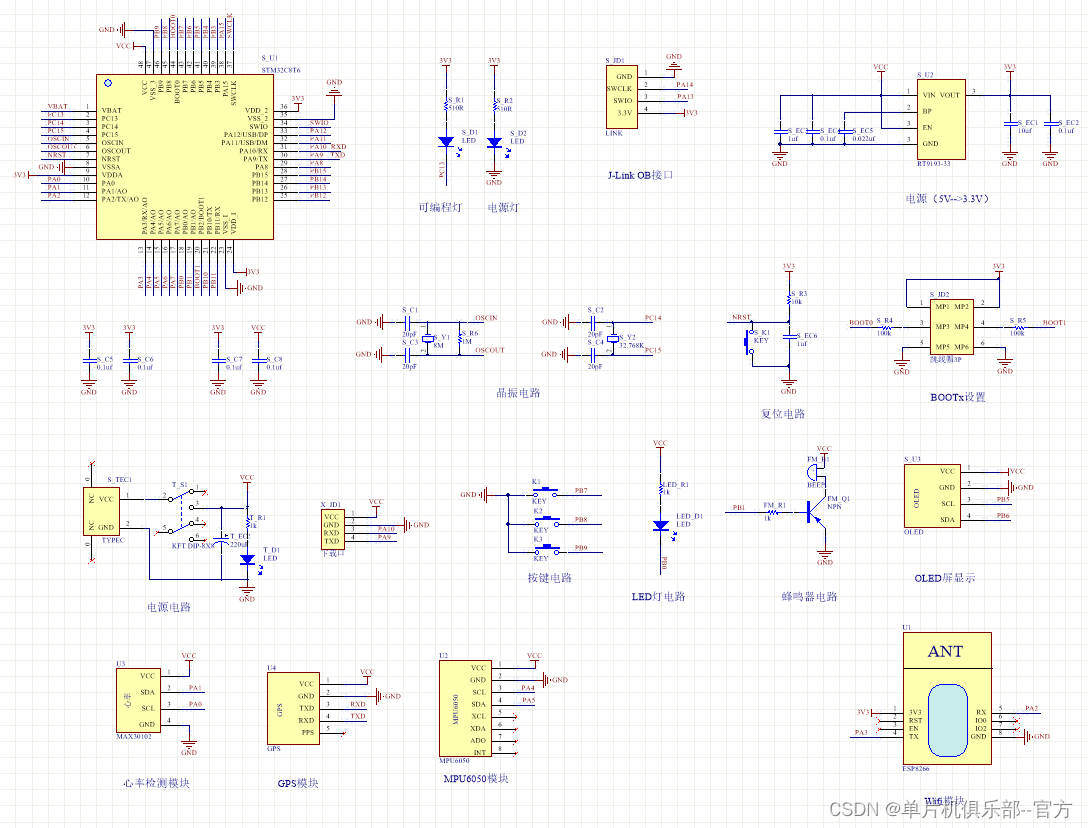
Task: Click the BOOT0 net label near S_R4
Action: 861,323
